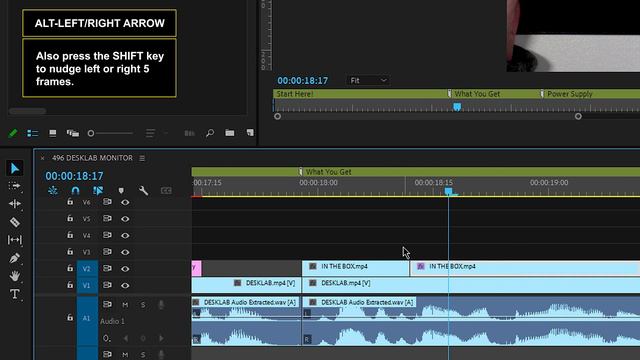Select the Track Select Forward tool
640x360 pixels.
[x=15, y=186]
